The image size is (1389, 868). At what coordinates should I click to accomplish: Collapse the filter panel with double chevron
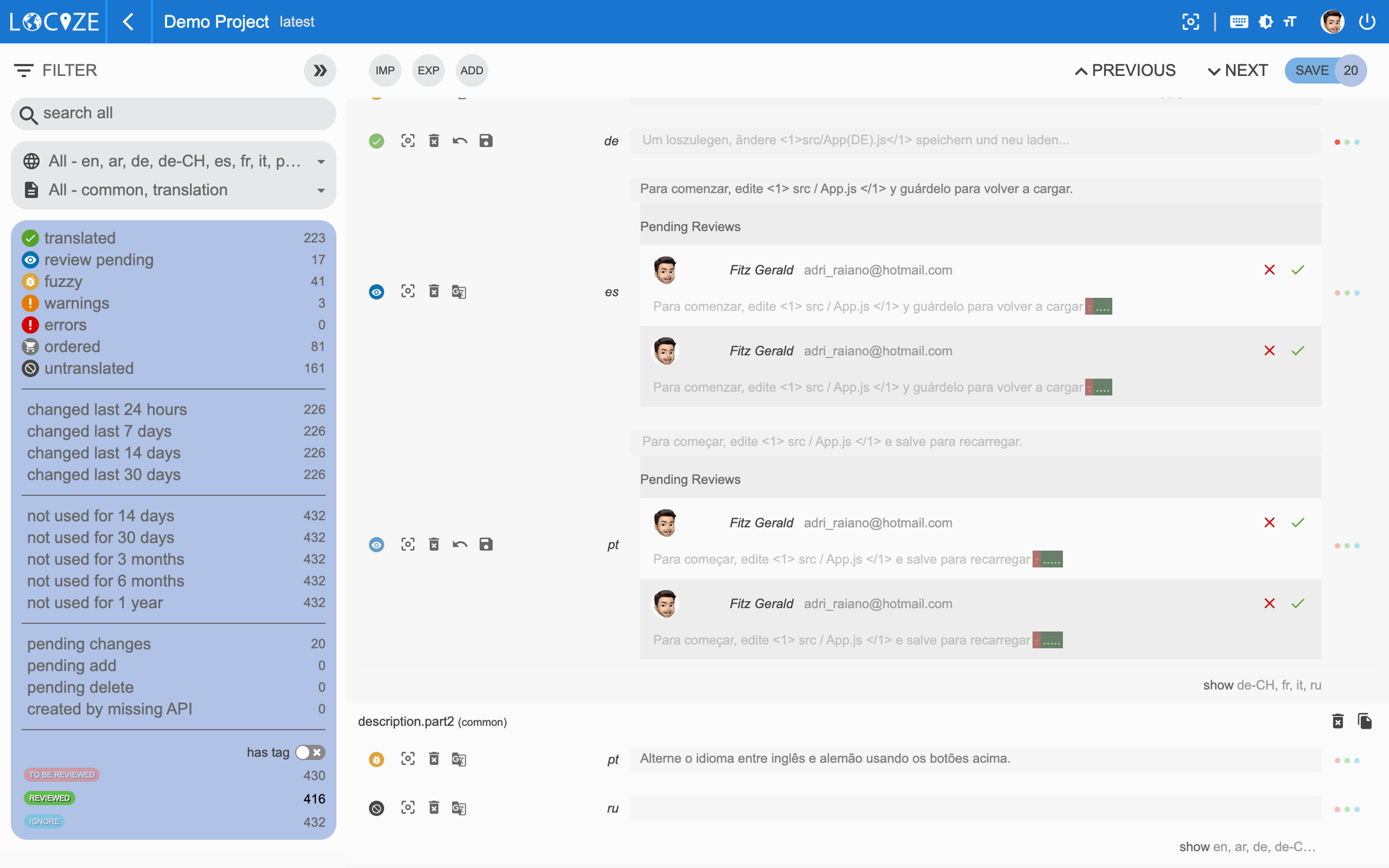320,71
